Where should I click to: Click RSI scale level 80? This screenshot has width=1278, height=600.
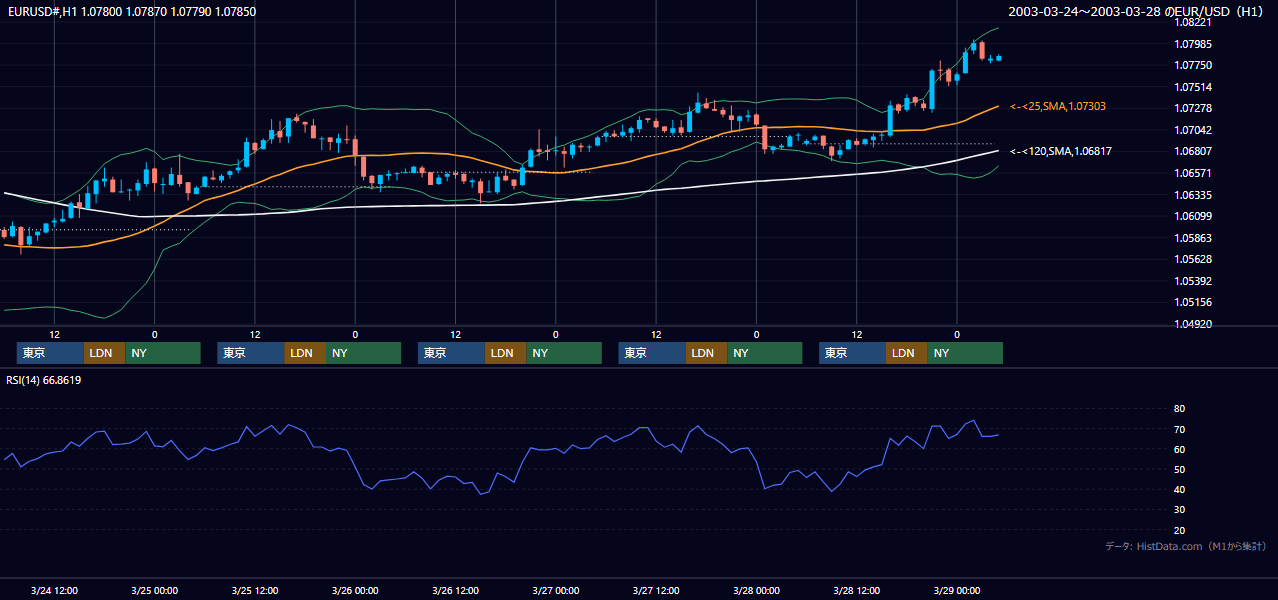1179,409
